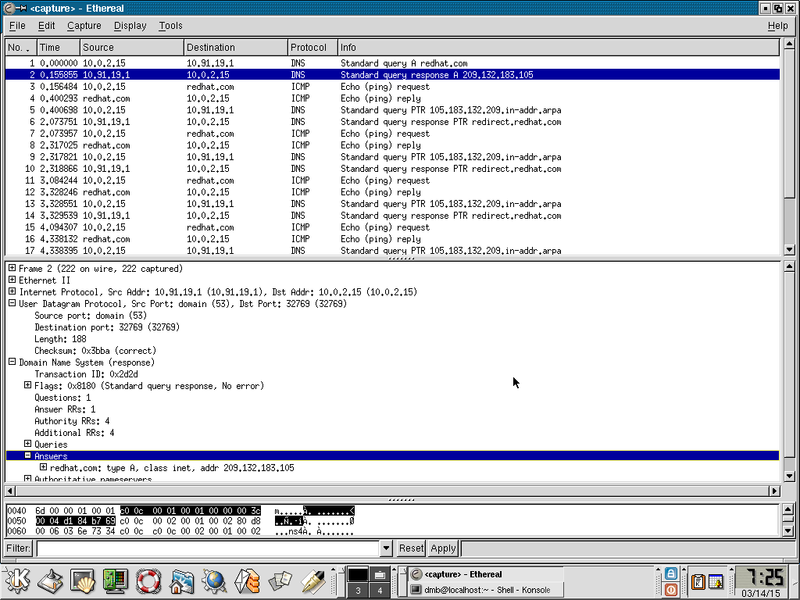The width and height of the screenshot is (800, 600).
Task: Open the File menu
Action: [17, 26]
